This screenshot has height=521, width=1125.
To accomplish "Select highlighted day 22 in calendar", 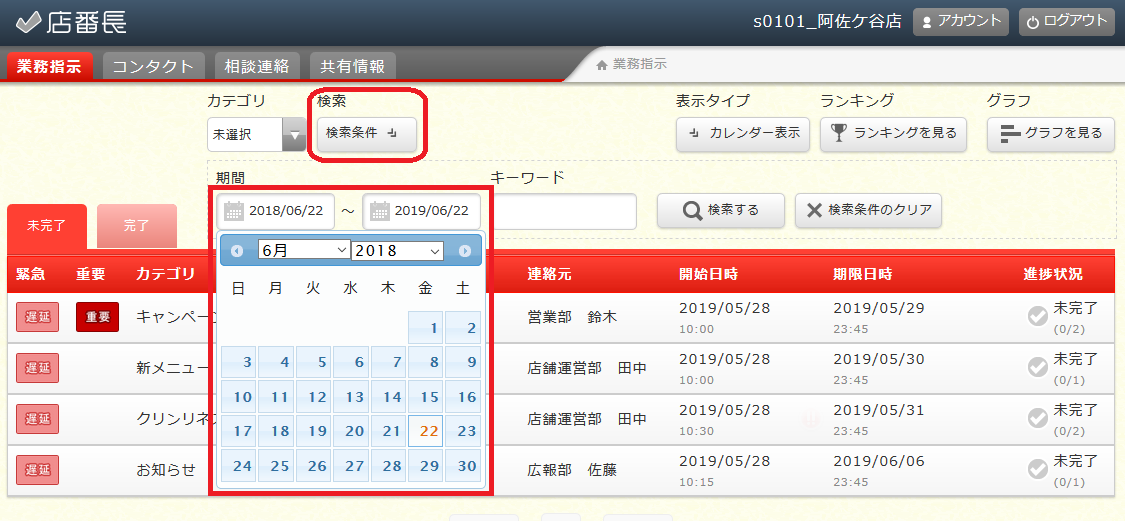I will (x=425, y=431).
